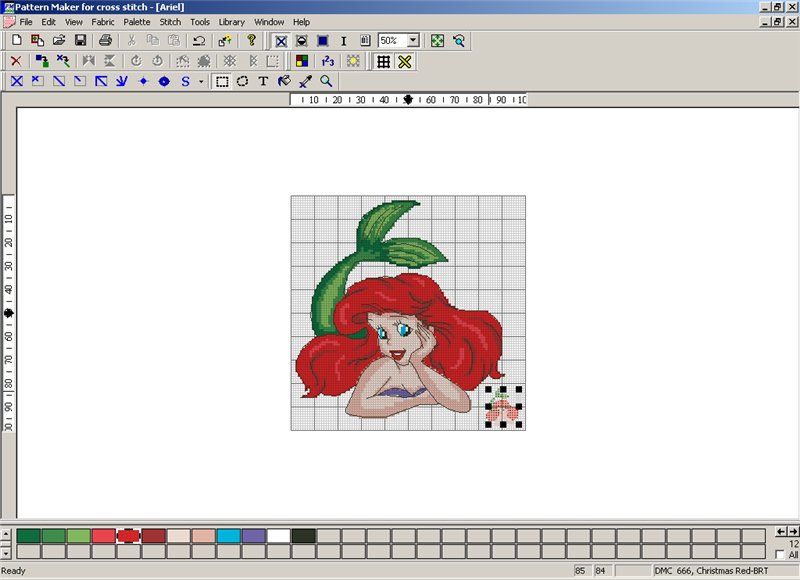Open a file with the folder icon
The width and height of the screenshot is (800, 580).
(x=59, y=40)
